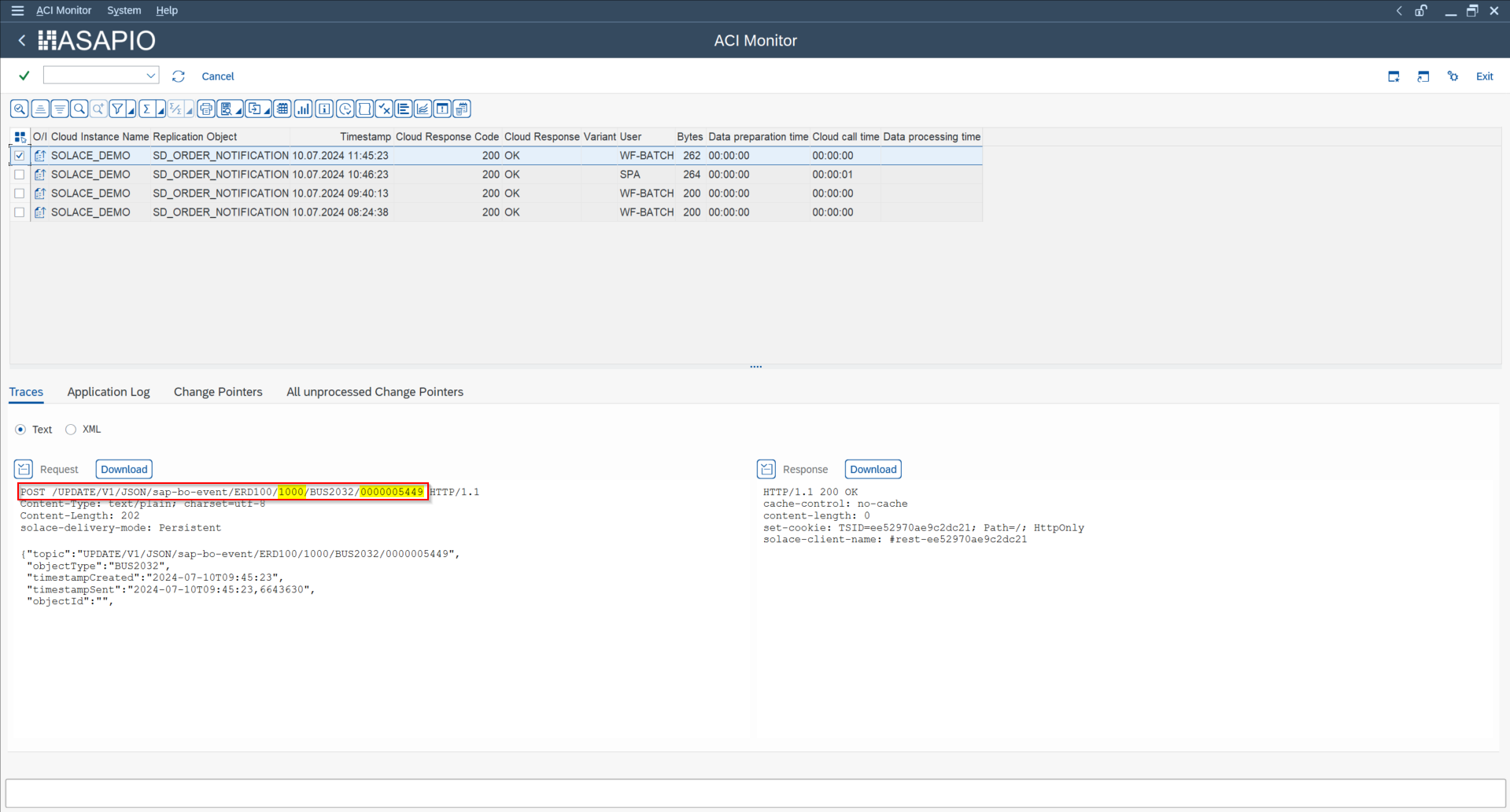Click the line chart statistics icon
The width and height of the screenshot is (1510, 812).
(x=423, y=109)
